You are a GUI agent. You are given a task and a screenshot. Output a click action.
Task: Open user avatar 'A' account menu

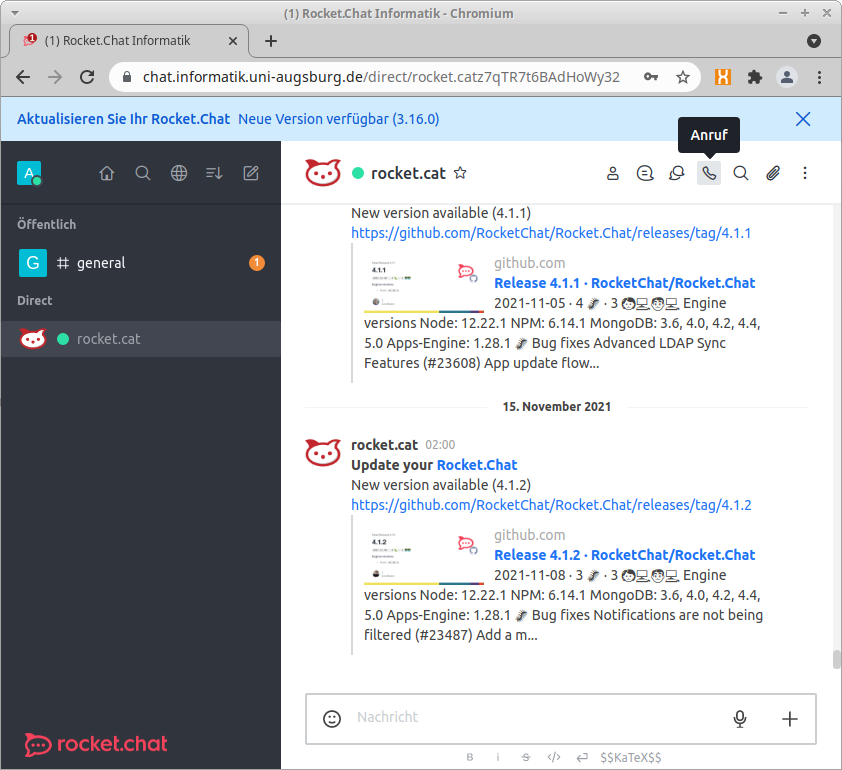29,173
